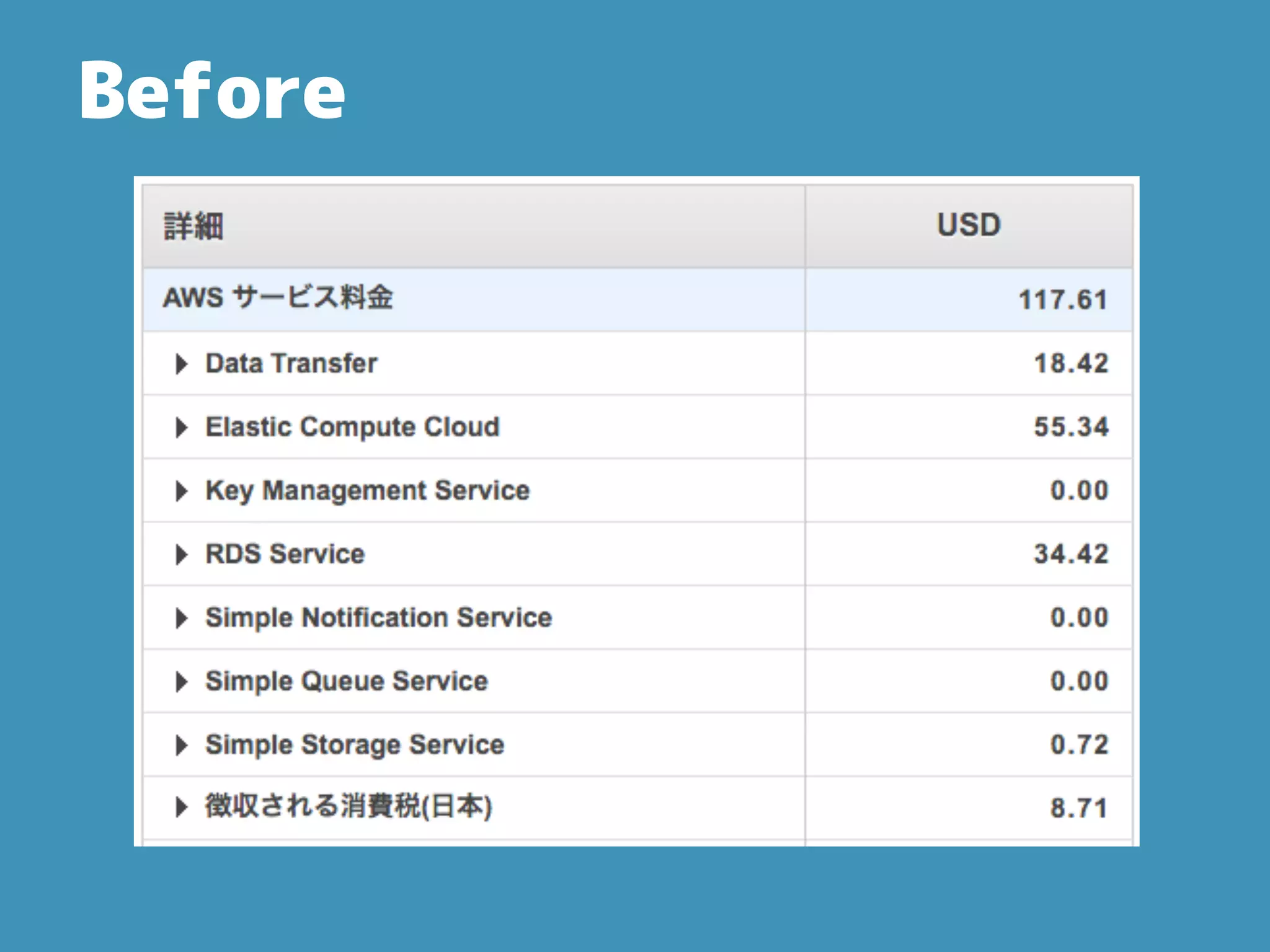Screen dimensions: 1270x952
Task: Expand the RDS Service disclosure triangle
Action: click(181, 555)
